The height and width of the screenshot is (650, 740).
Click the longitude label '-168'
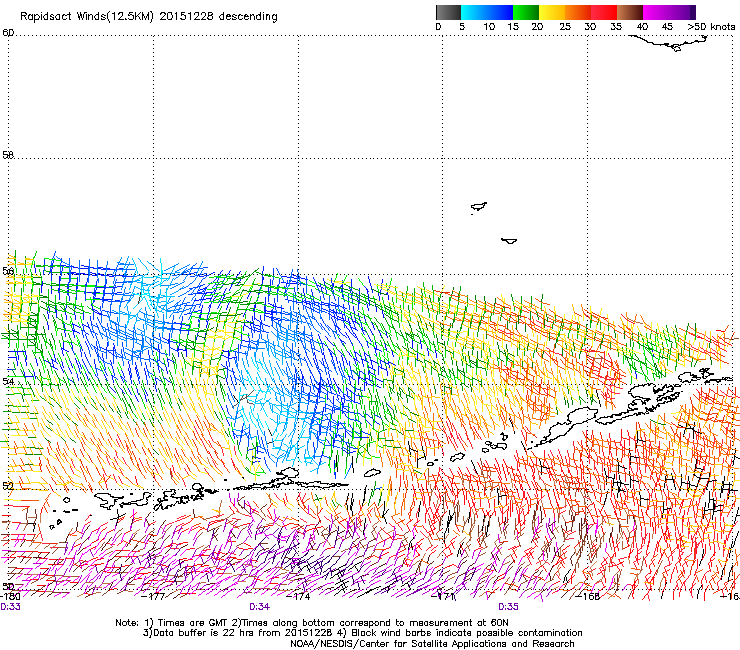point(588,596)
